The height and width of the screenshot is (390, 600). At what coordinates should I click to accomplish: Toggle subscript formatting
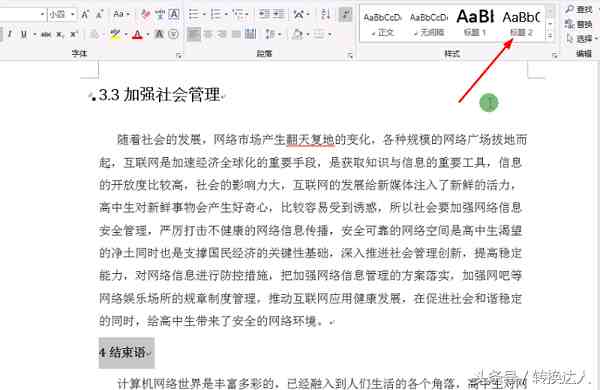60,34
